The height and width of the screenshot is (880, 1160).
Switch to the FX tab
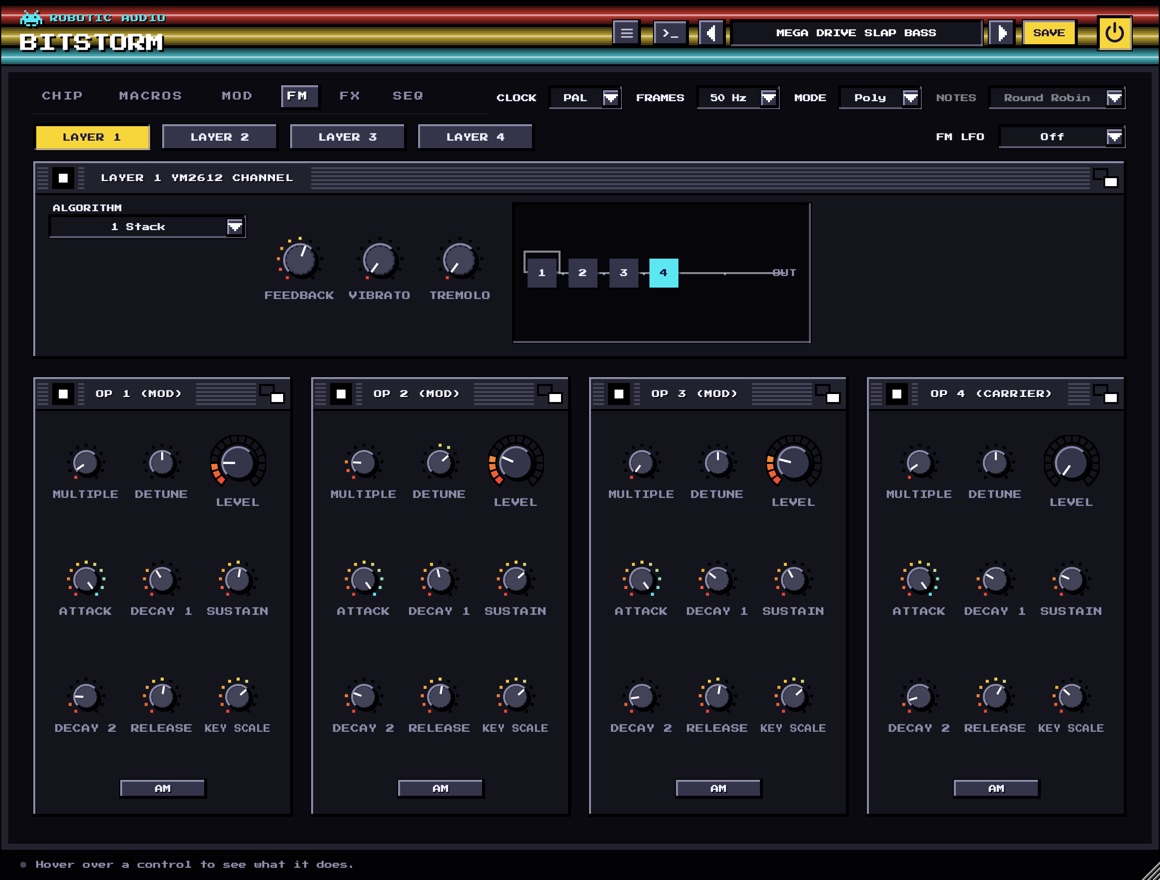[x=349, y=95]
